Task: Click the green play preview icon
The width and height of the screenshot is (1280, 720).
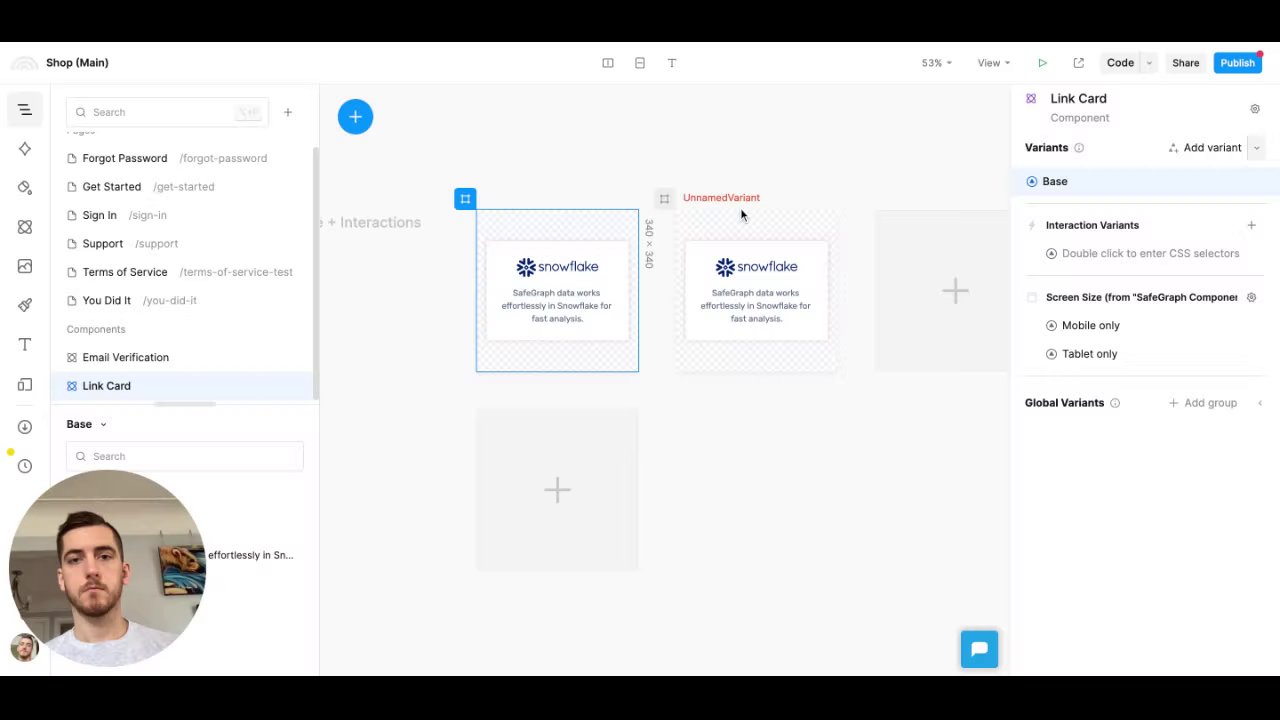Action: pos(1042,63)
